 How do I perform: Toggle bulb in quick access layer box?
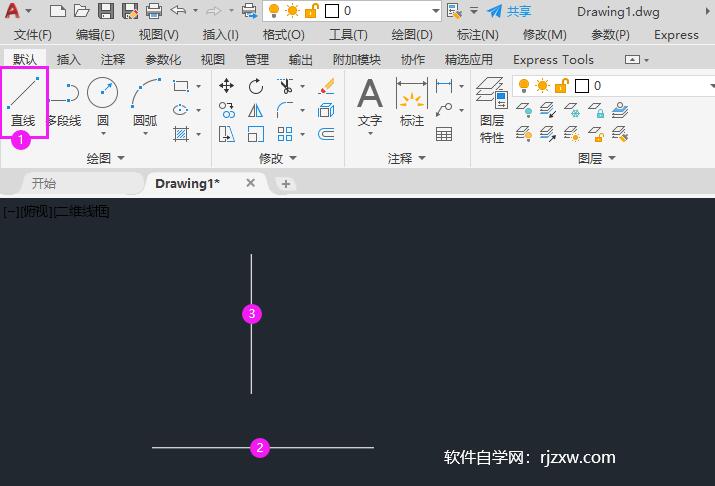pos(274,10)
